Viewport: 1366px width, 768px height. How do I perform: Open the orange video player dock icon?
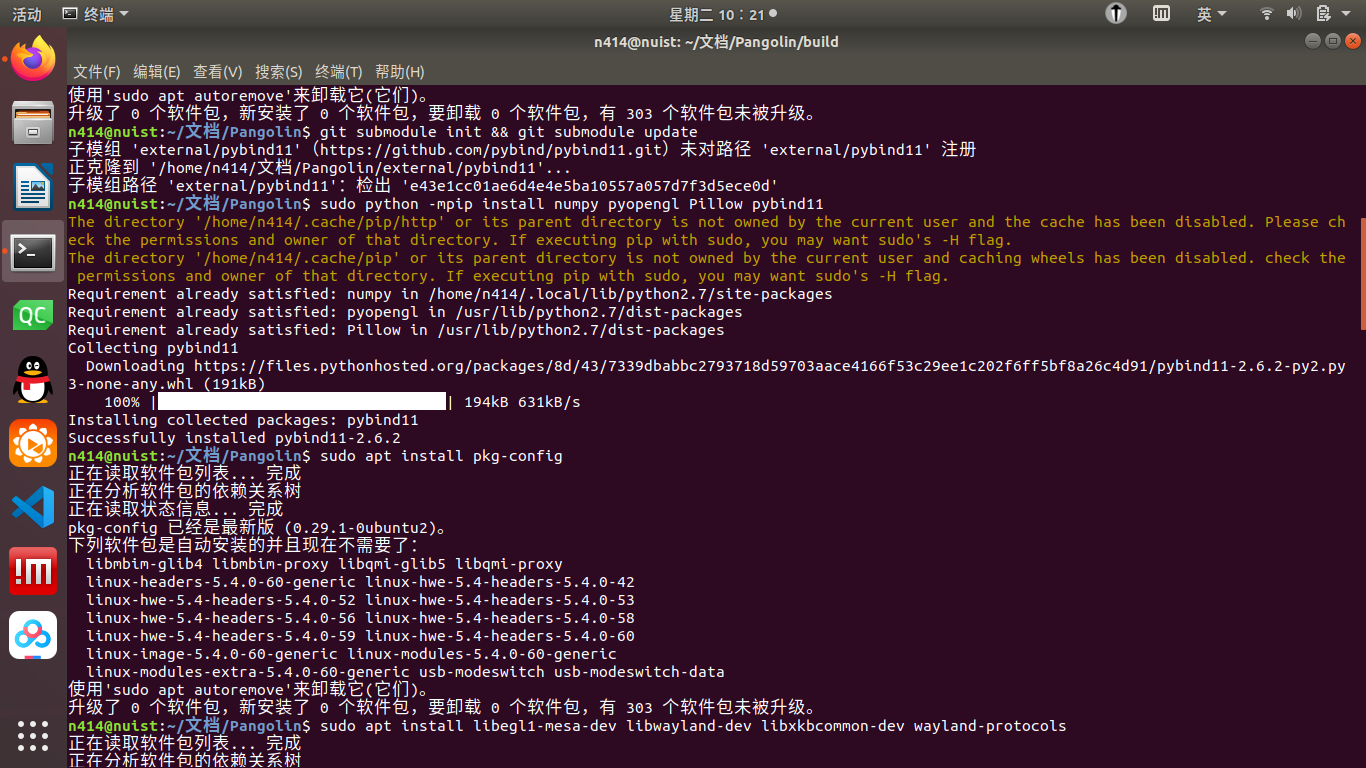33,443
